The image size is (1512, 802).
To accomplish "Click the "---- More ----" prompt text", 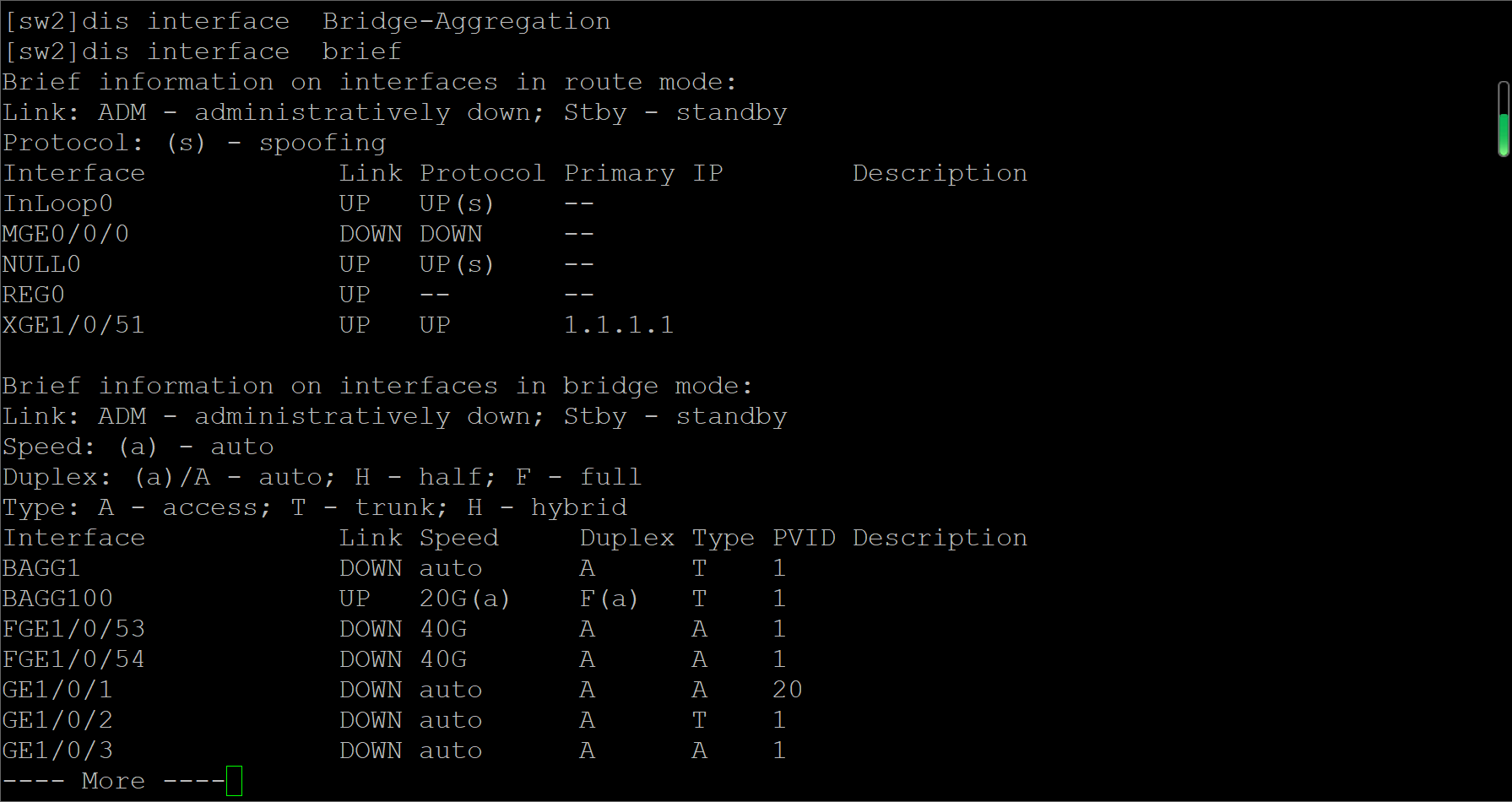I will point(113,781).
